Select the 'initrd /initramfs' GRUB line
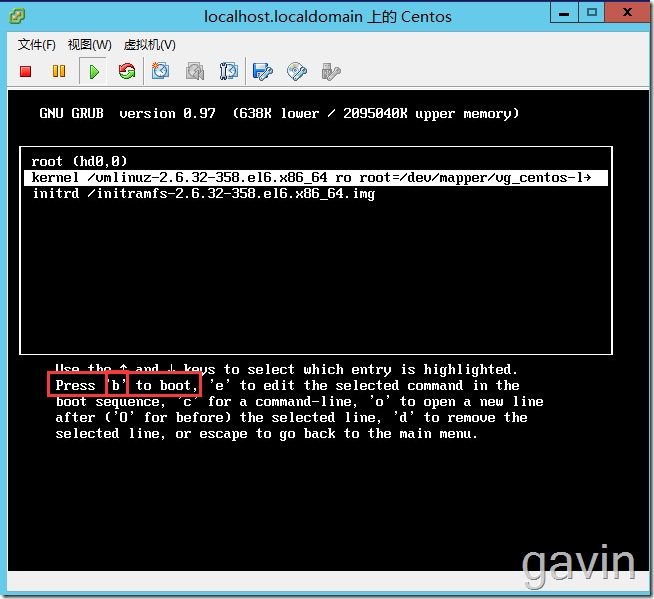654x599 pixels. tap(204, 194)
